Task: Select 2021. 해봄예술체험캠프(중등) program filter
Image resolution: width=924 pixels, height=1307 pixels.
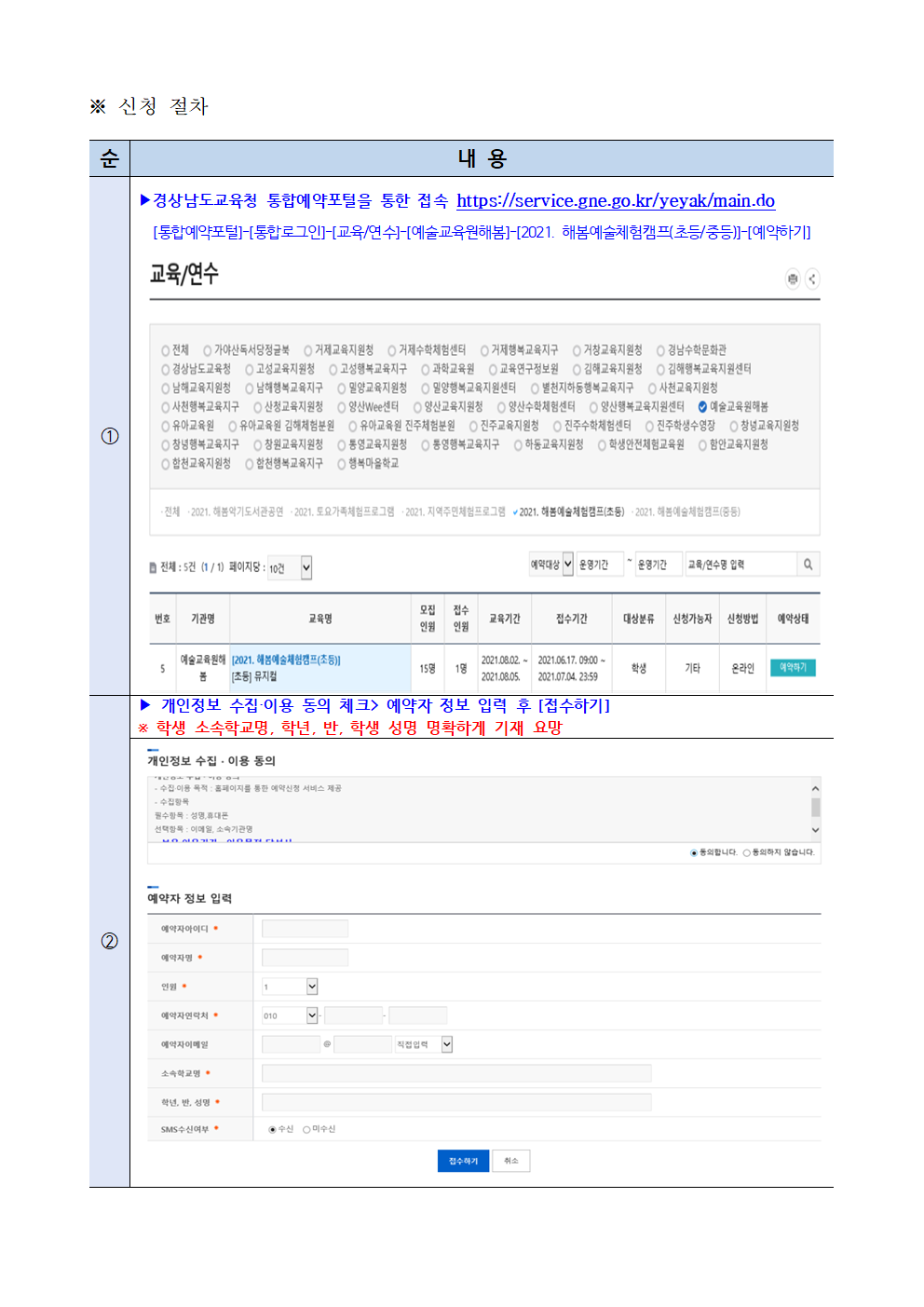Action: coord(686,511)
